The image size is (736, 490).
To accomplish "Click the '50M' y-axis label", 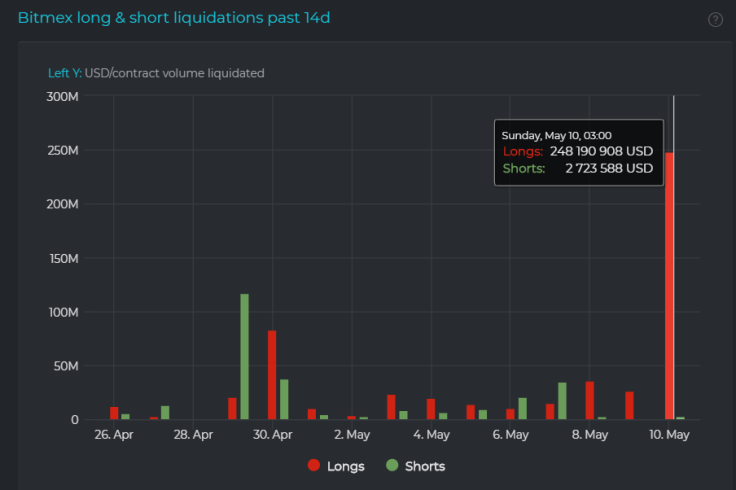I will point(66,366).
